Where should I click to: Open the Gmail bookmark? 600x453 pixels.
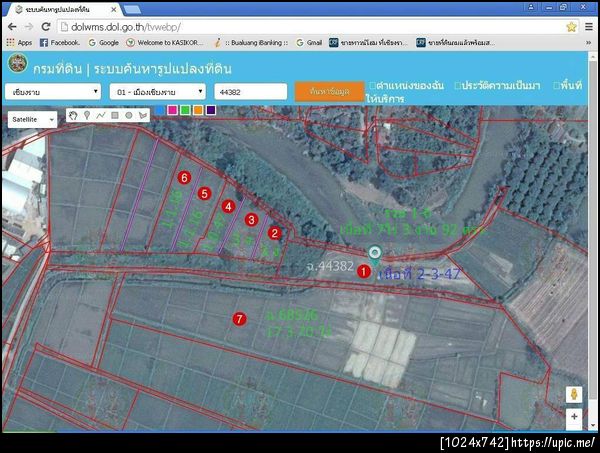click(x=309, y=42)
